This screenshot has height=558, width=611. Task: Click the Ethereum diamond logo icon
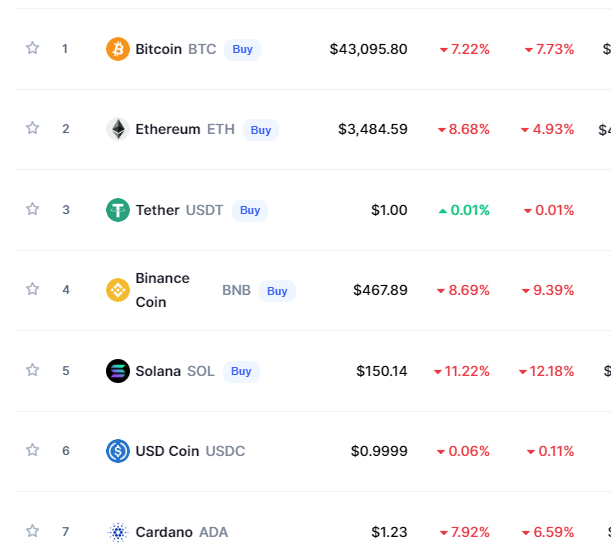(118, 129)
